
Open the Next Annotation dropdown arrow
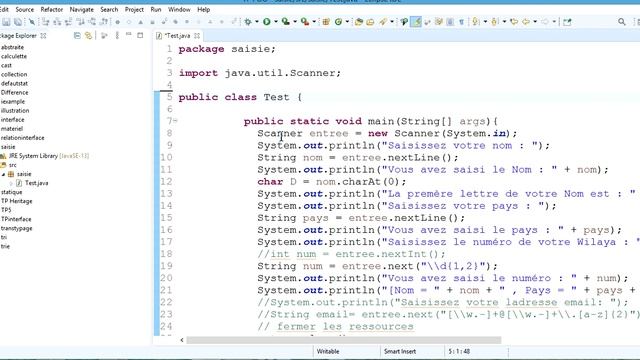[485, 22]
